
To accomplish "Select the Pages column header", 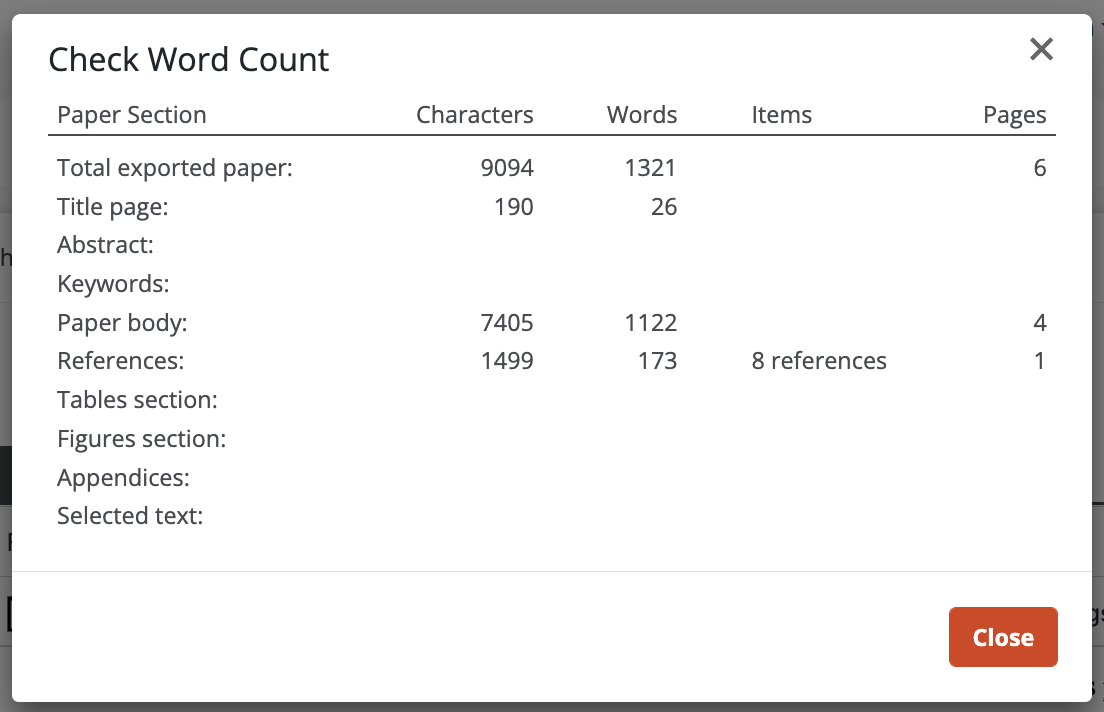I will coord(1014,115).
